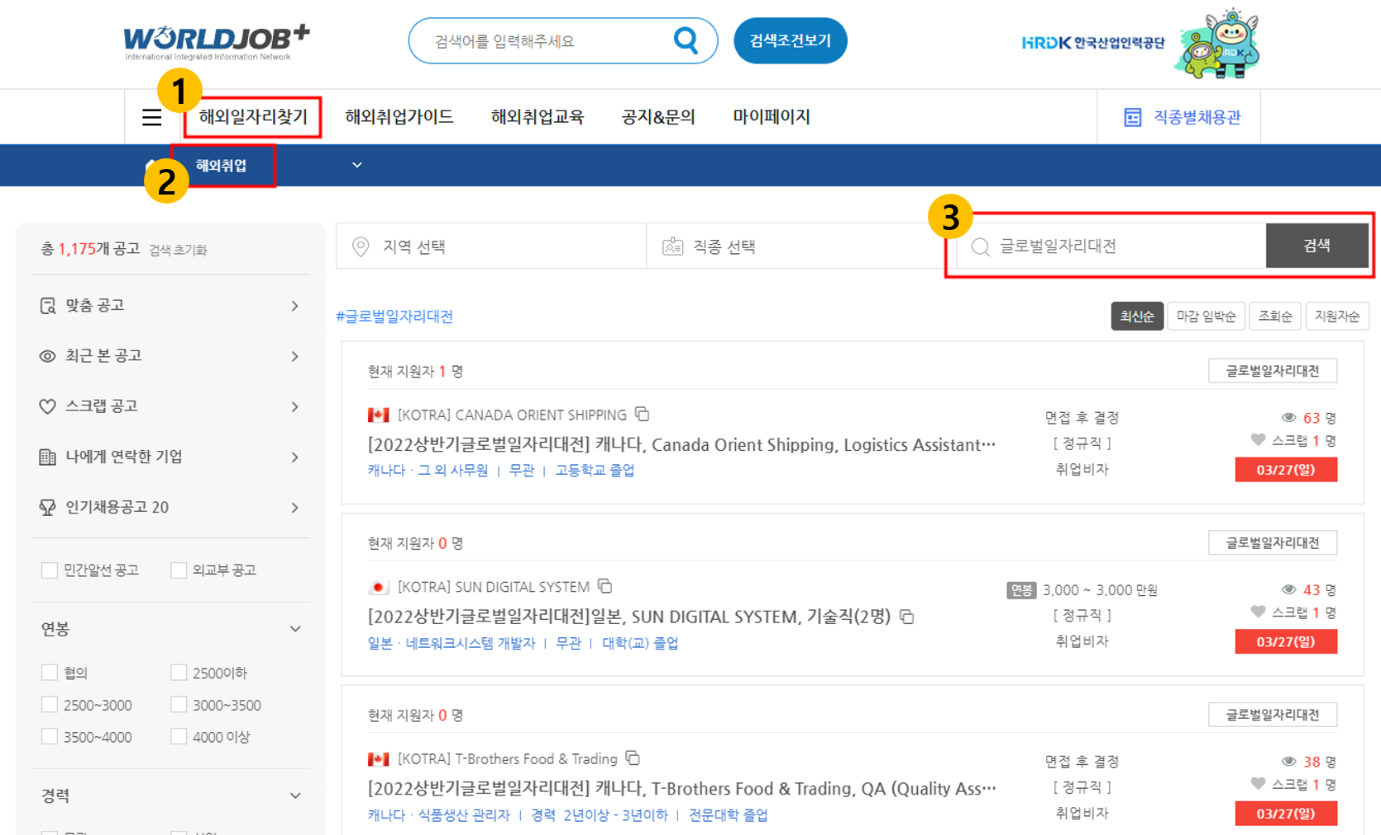Click the magnifier icon in the 글로벌일자리대전 keyword field
This screenshot has width=1381, height=835.
pos(980,246)
